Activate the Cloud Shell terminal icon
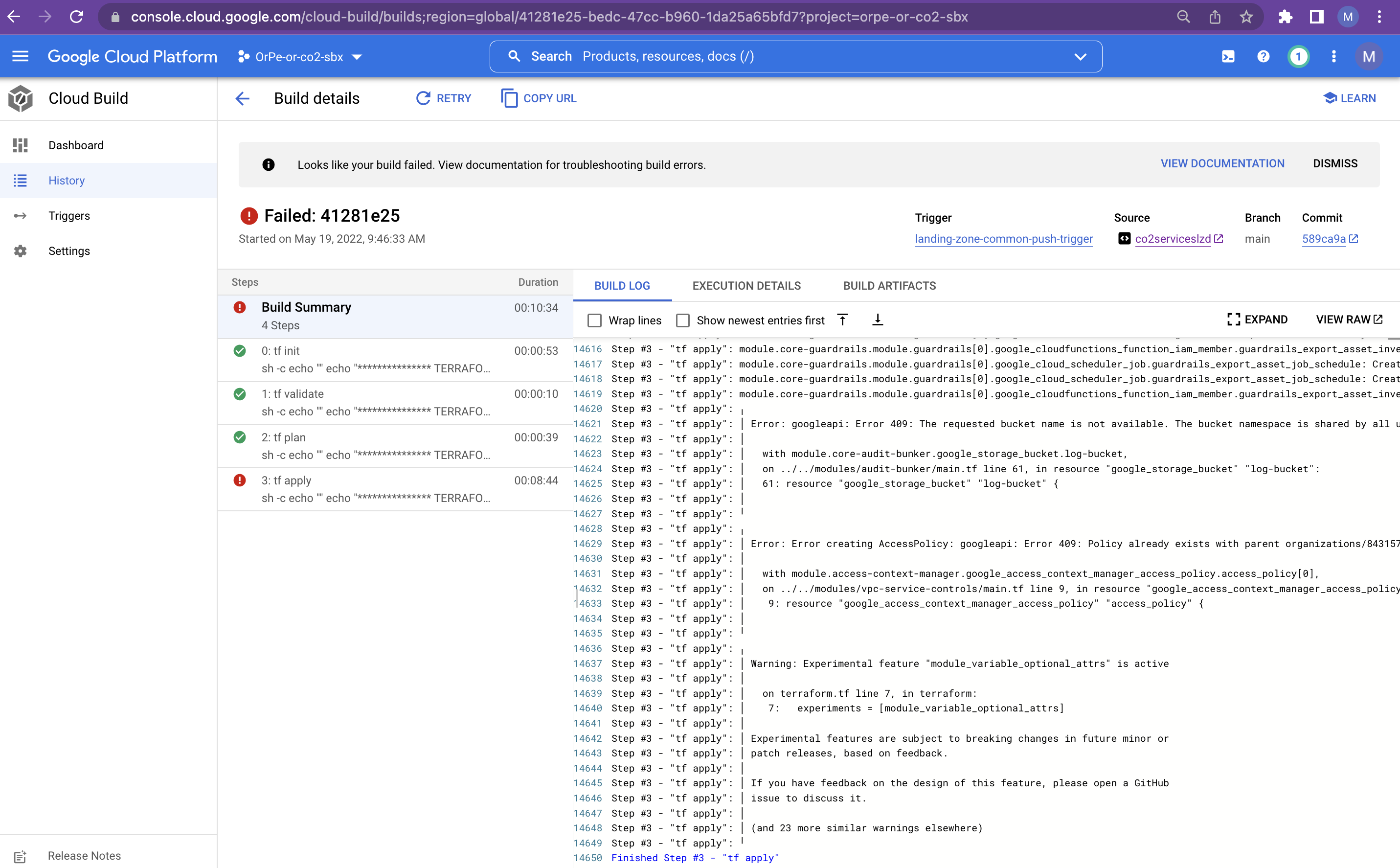1400x868 pixels. point(1228,56)
